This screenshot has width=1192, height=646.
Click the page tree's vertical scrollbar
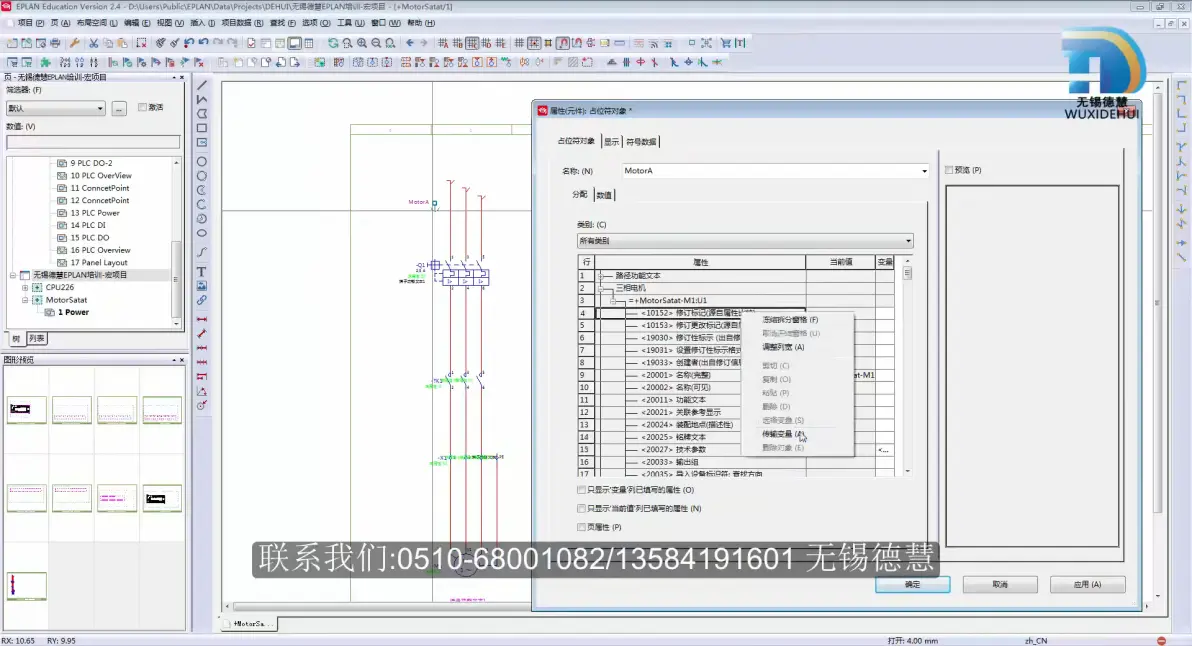(x=176, y=243)
